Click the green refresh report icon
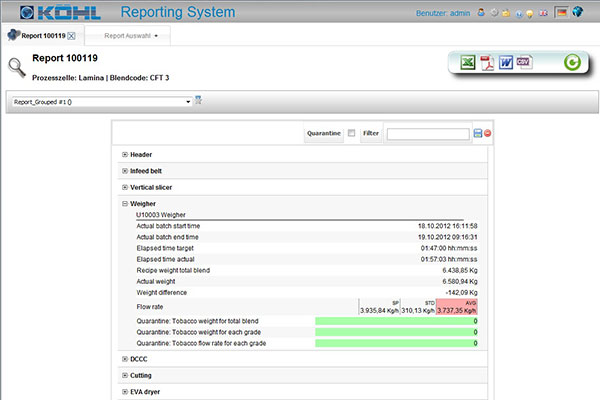 (x=572, y=63)
